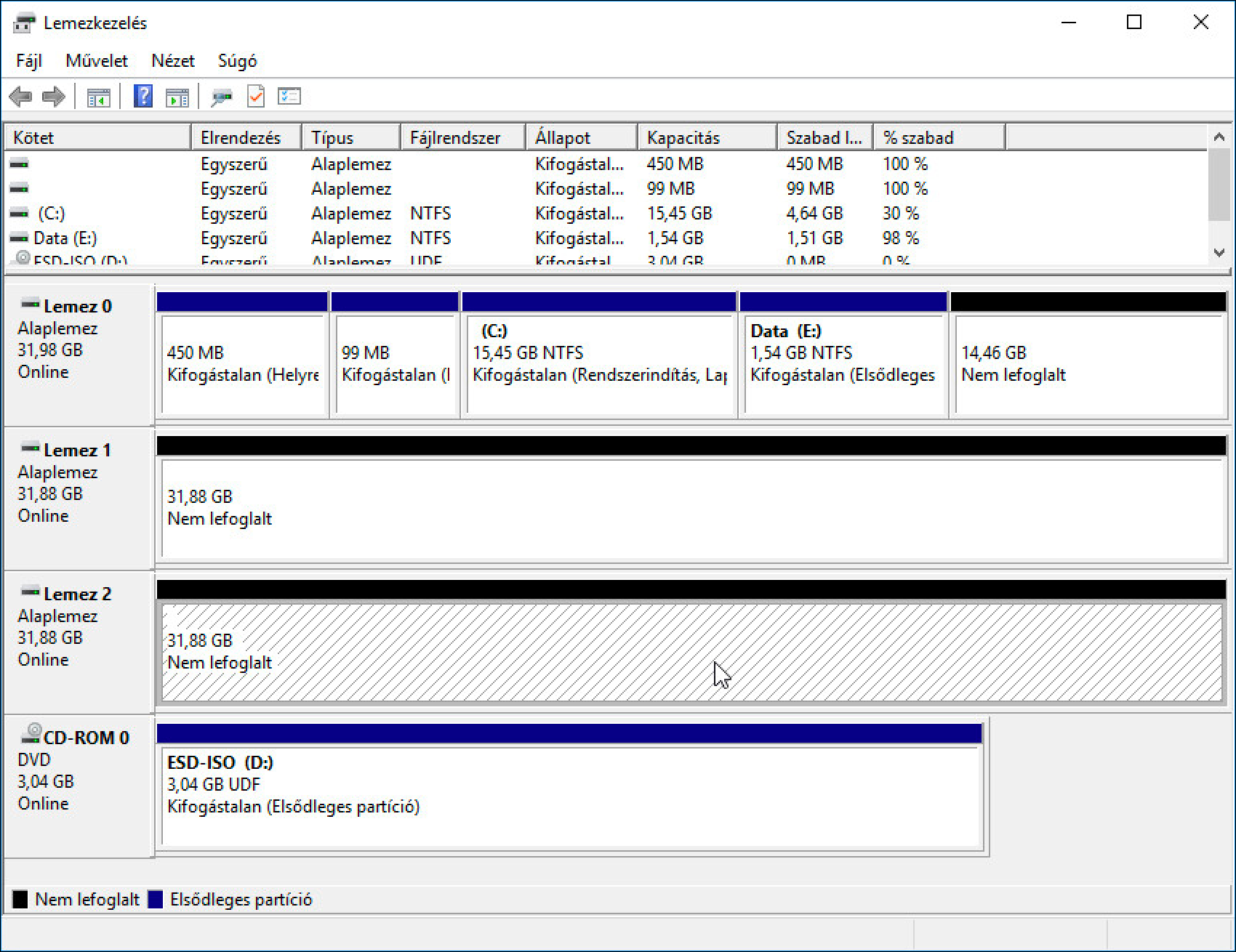The height and width of the screenshot is (952, 1236).
Task: Click the 1,51 GB free space cell
Action: point(814,238)
